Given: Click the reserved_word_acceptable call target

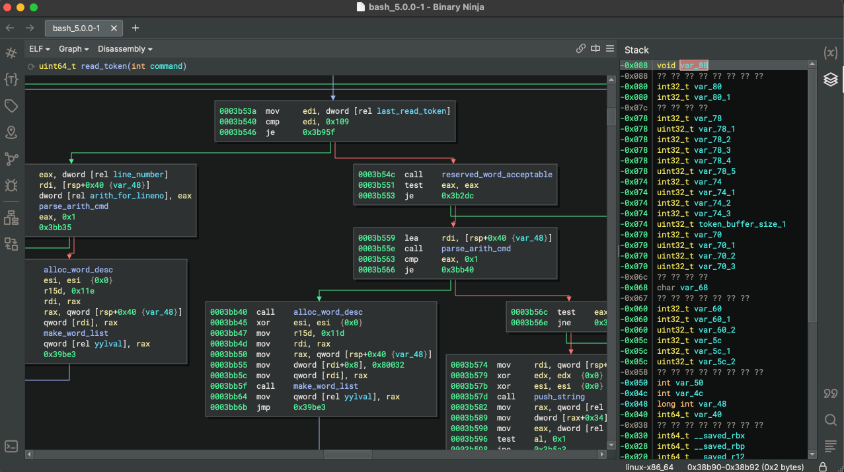Looking at the screenshot, I should click(497, 174).
